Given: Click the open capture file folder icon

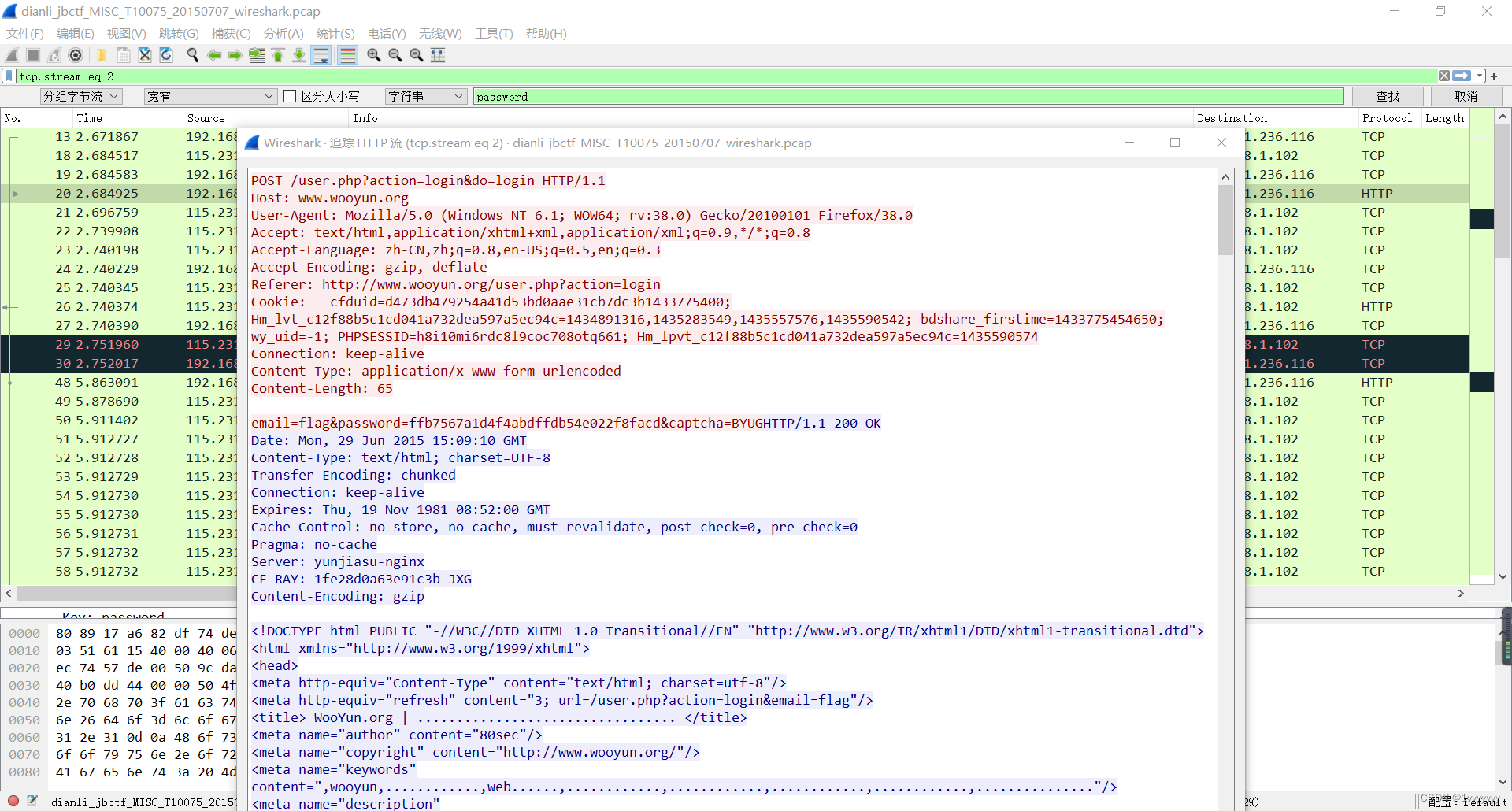Looking at the screenshot, I should point(102,55).
